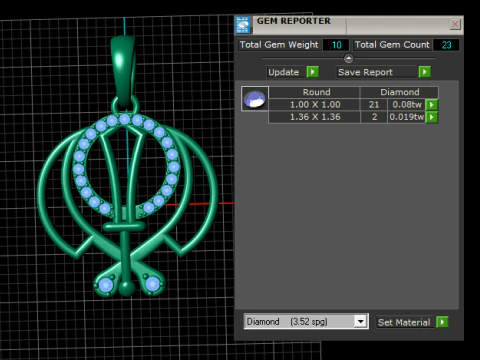Select the bottom-right large gem on pendant

point(152,284)
